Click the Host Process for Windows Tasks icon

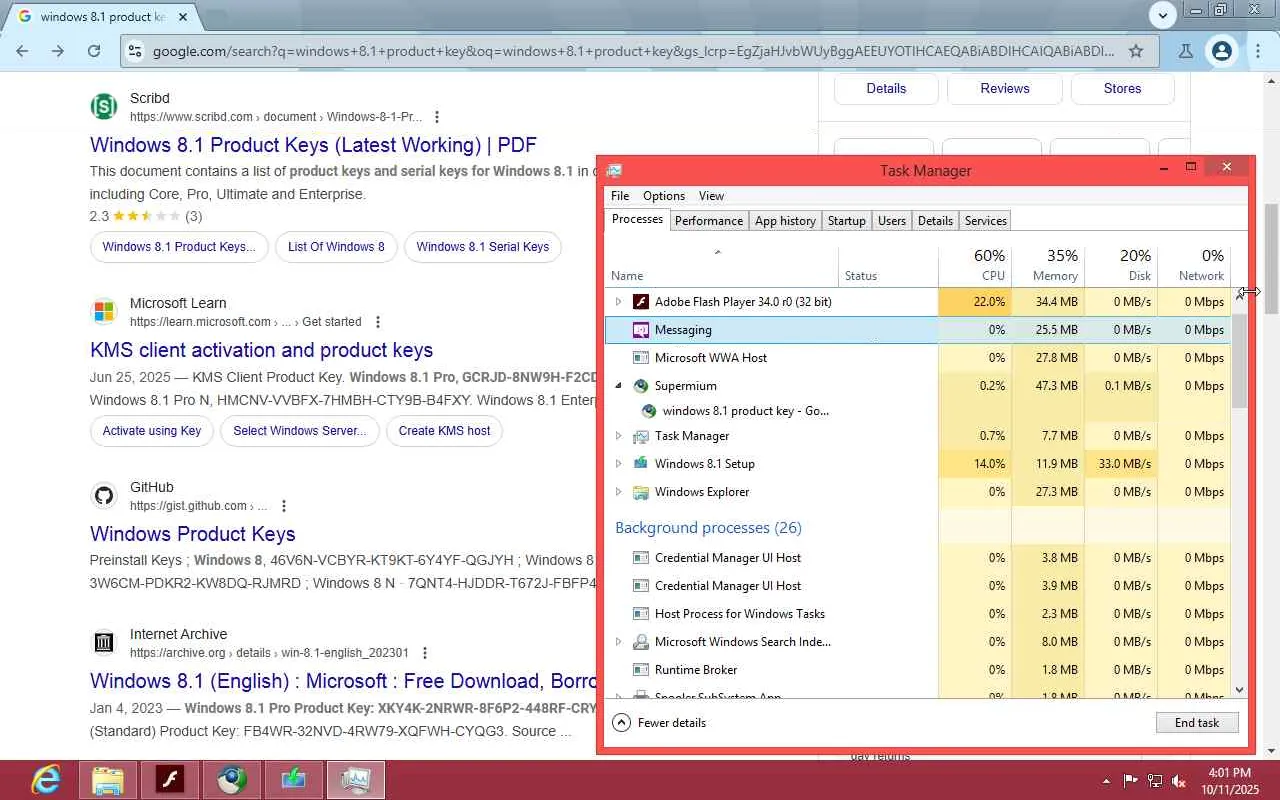pos(641,613)
